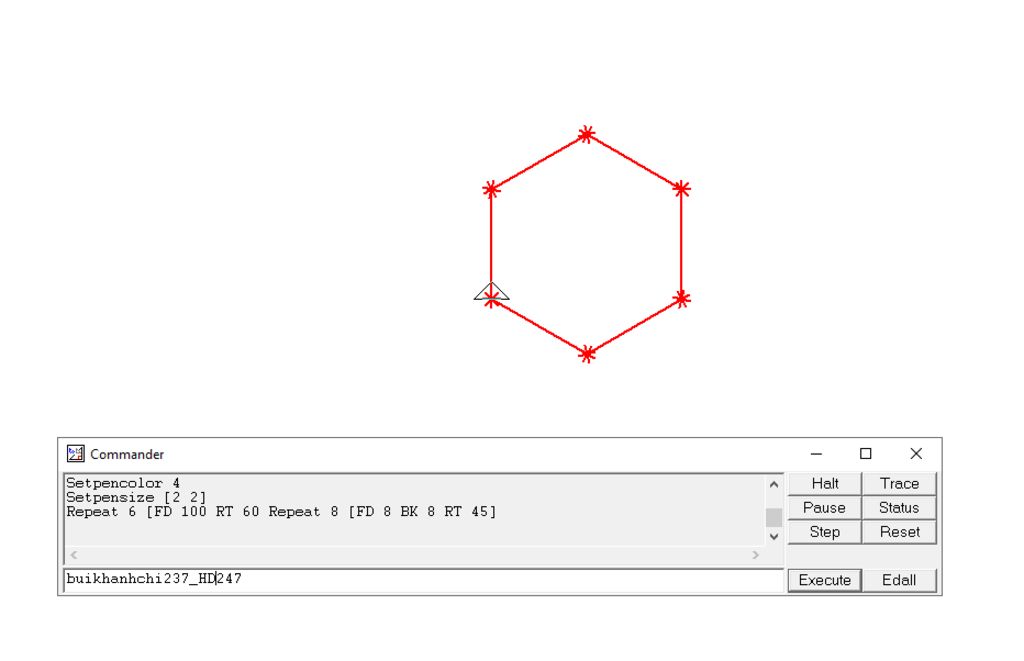Enable Trace mode in Commander

coord(899,483)
